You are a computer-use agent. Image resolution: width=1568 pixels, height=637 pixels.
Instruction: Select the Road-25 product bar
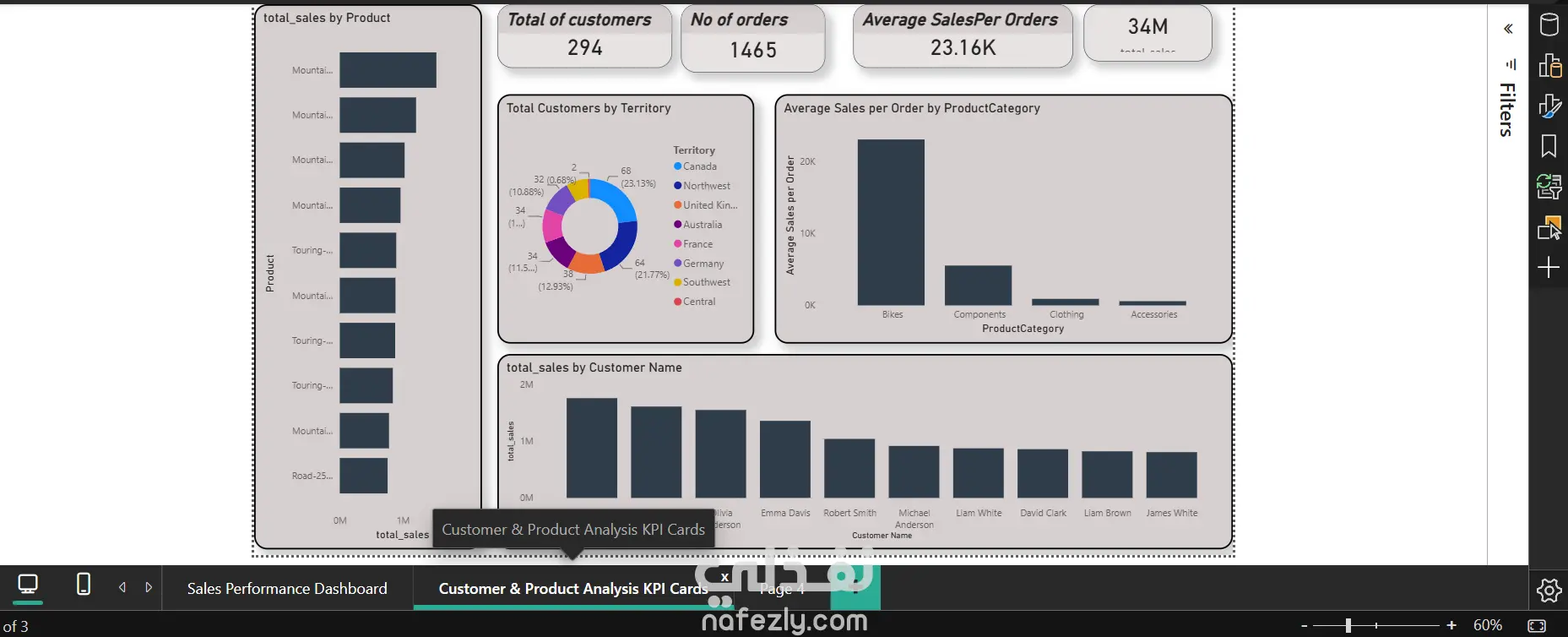(x=363, y=476)
